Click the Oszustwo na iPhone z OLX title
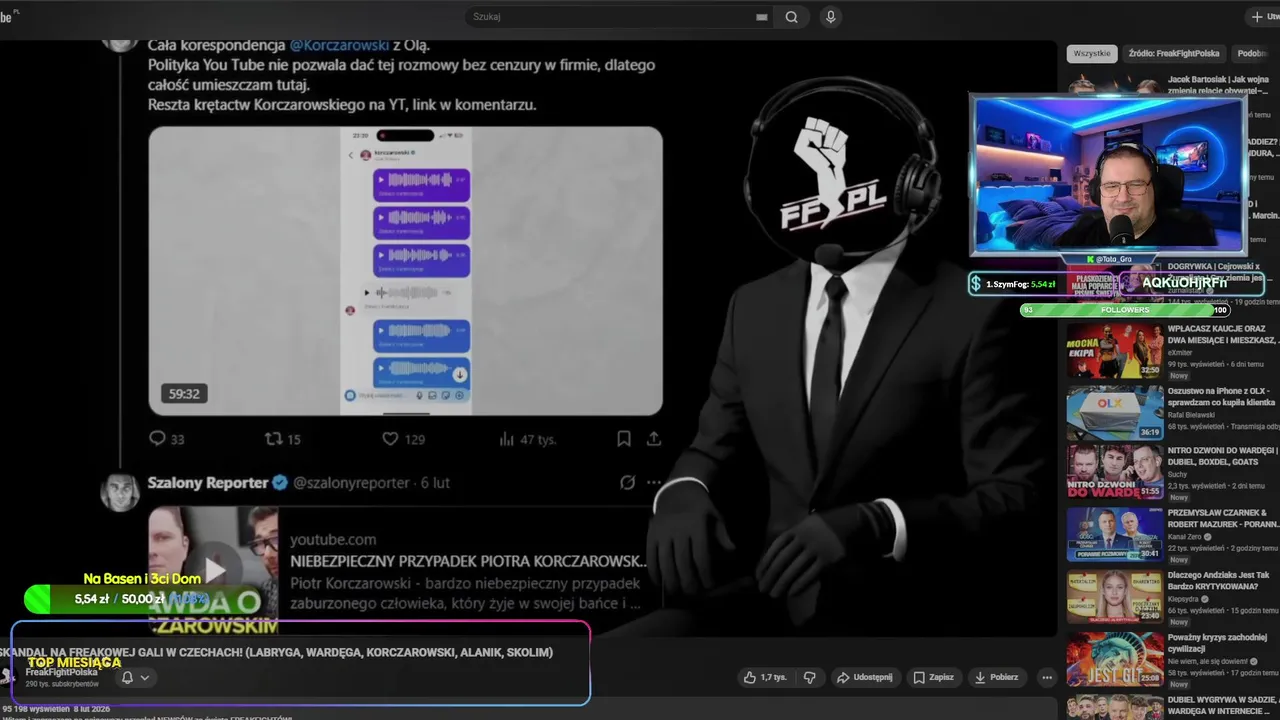 pyautogui.click(x=1222, y=396)
